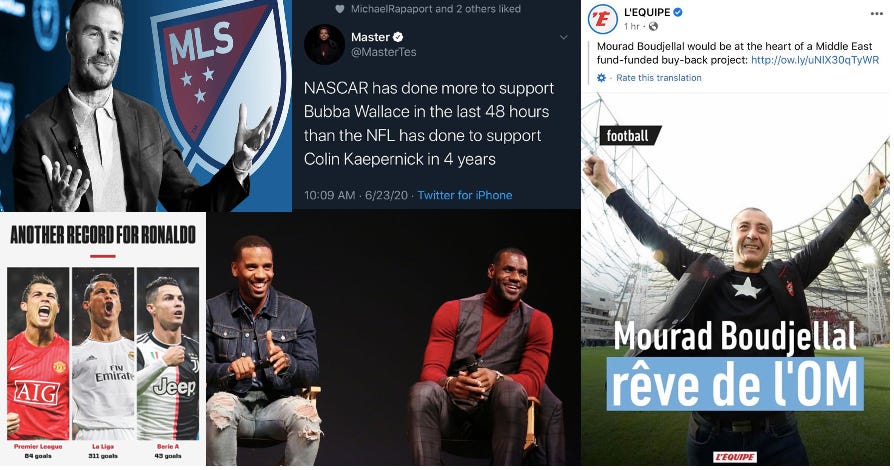894x470 pixels.
Task: Open Master's profile avatar picture
Action: tap(324, 45)
